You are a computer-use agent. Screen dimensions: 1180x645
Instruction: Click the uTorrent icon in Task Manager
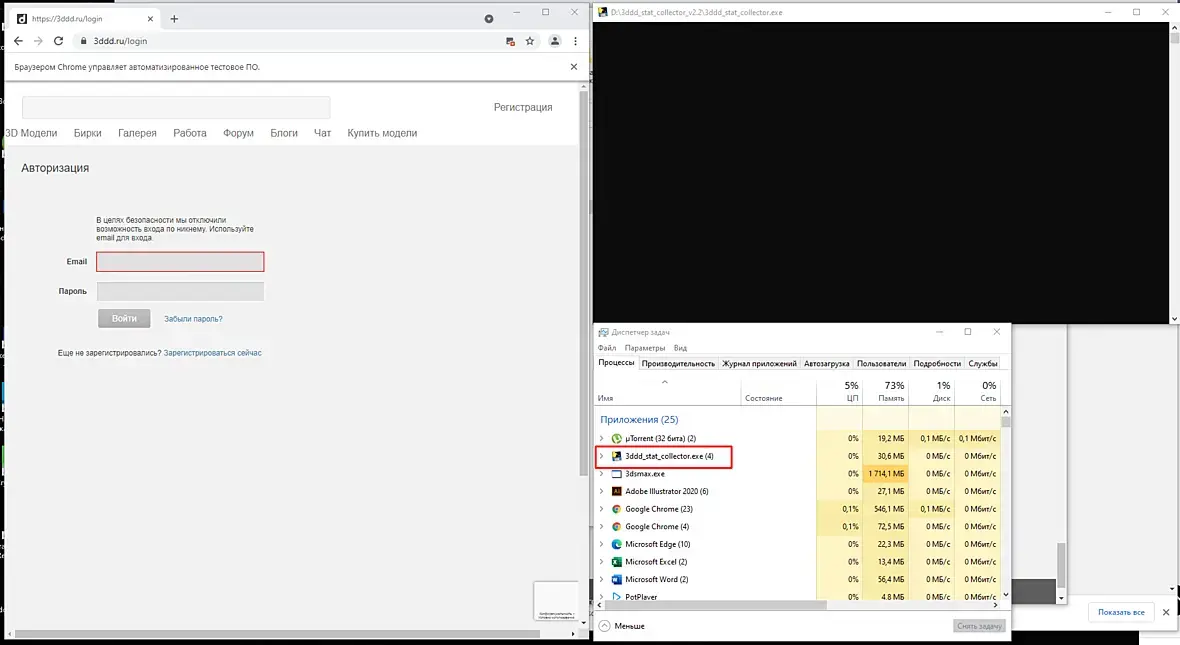pyautogui.click(x=616, y=438)
